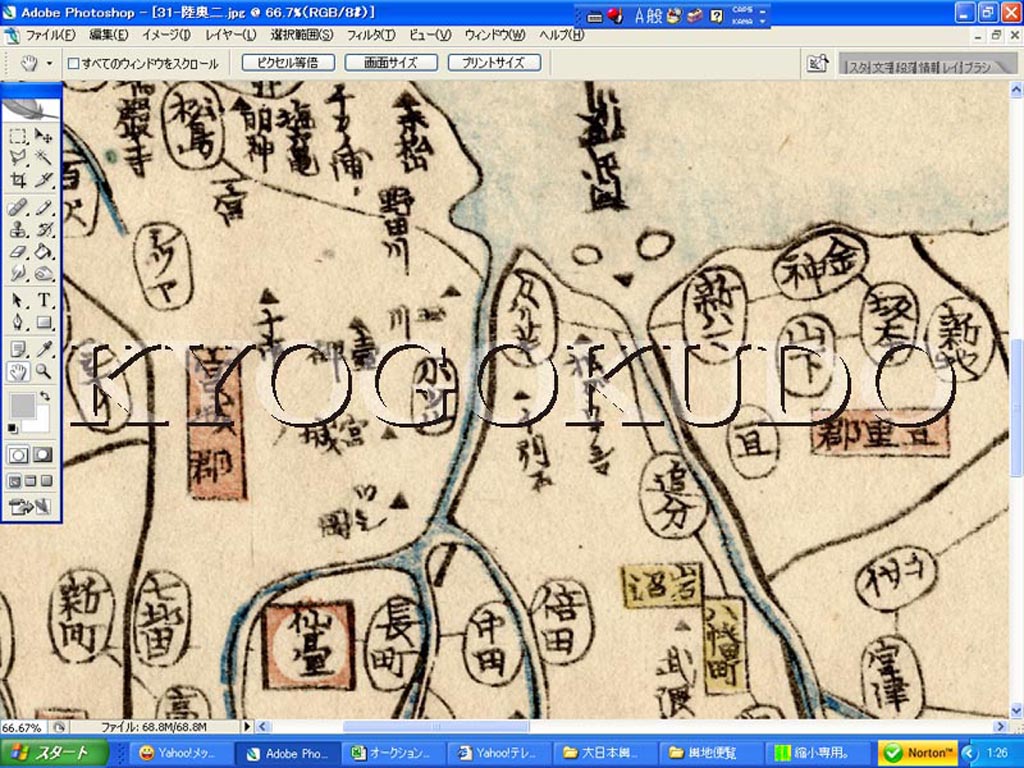
Task: Select the Crop tool
Action: pyautogui.click(x=18, y=179)
